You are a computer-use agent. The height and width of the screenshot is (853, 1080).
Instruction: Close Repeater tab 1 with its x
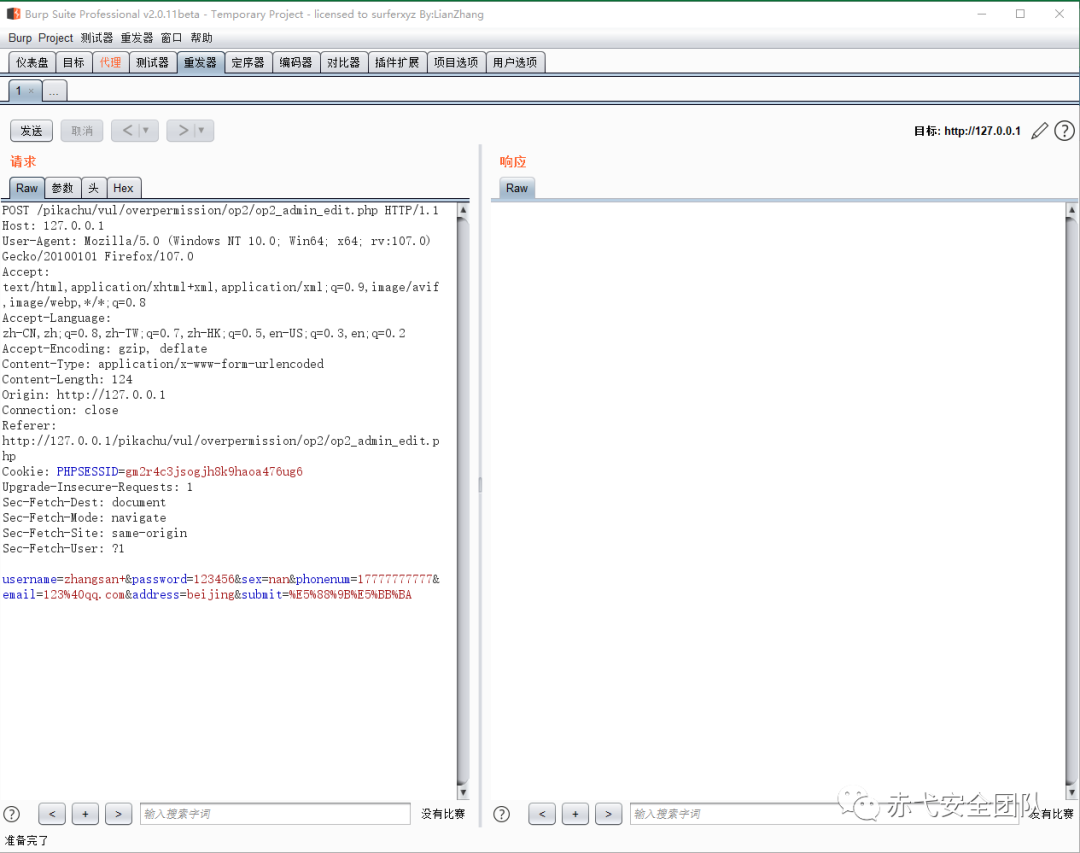[x=31, y=91]
